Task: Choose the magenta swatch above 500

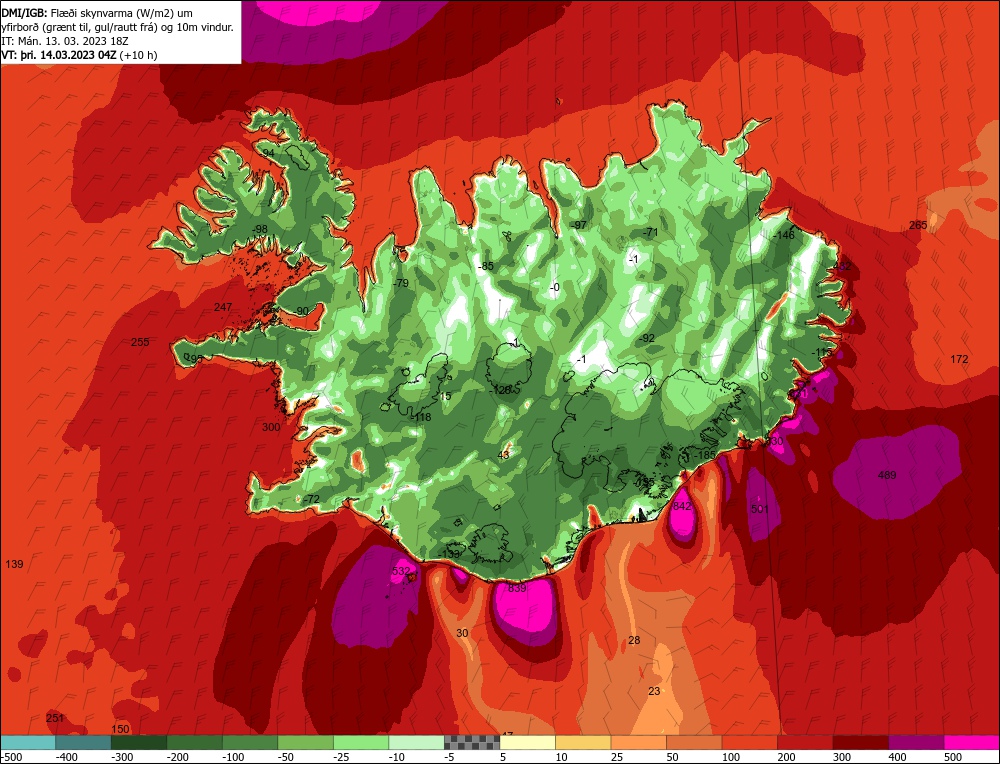Action: 971,742
